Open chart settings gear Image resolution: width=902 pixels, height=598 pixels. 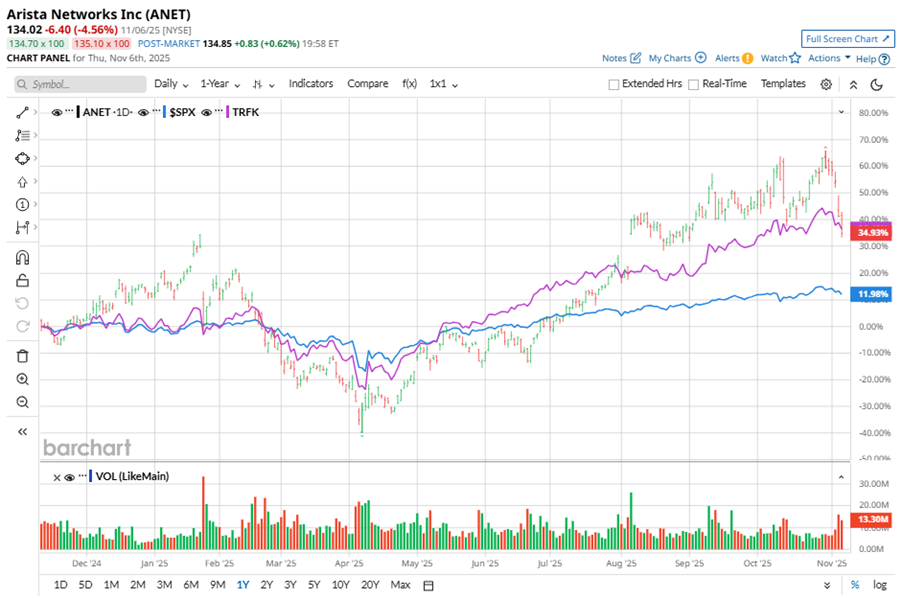[x=826, y=84]
